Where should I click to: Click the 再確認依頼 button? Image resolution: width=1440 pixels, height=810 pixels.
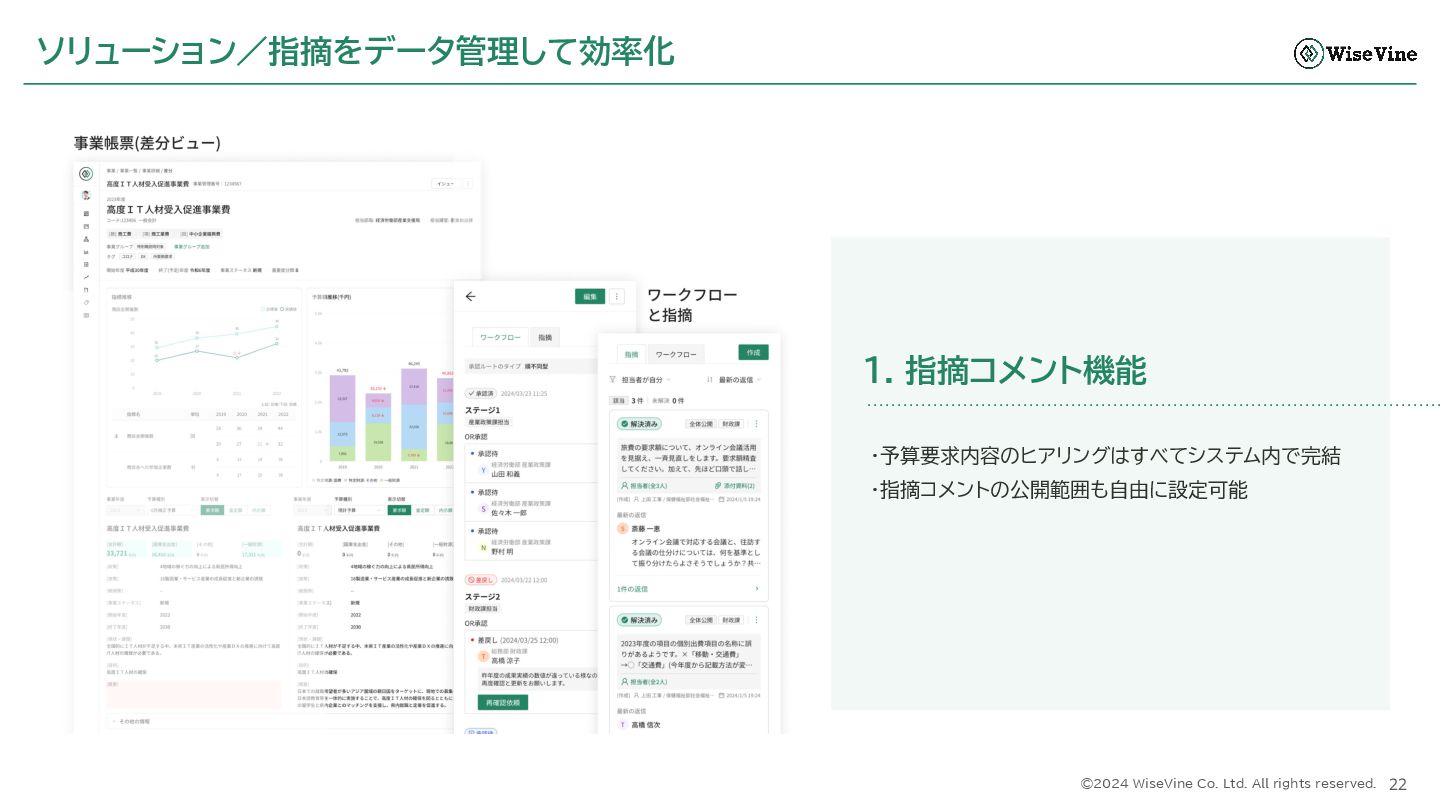(x=502, y=702)
